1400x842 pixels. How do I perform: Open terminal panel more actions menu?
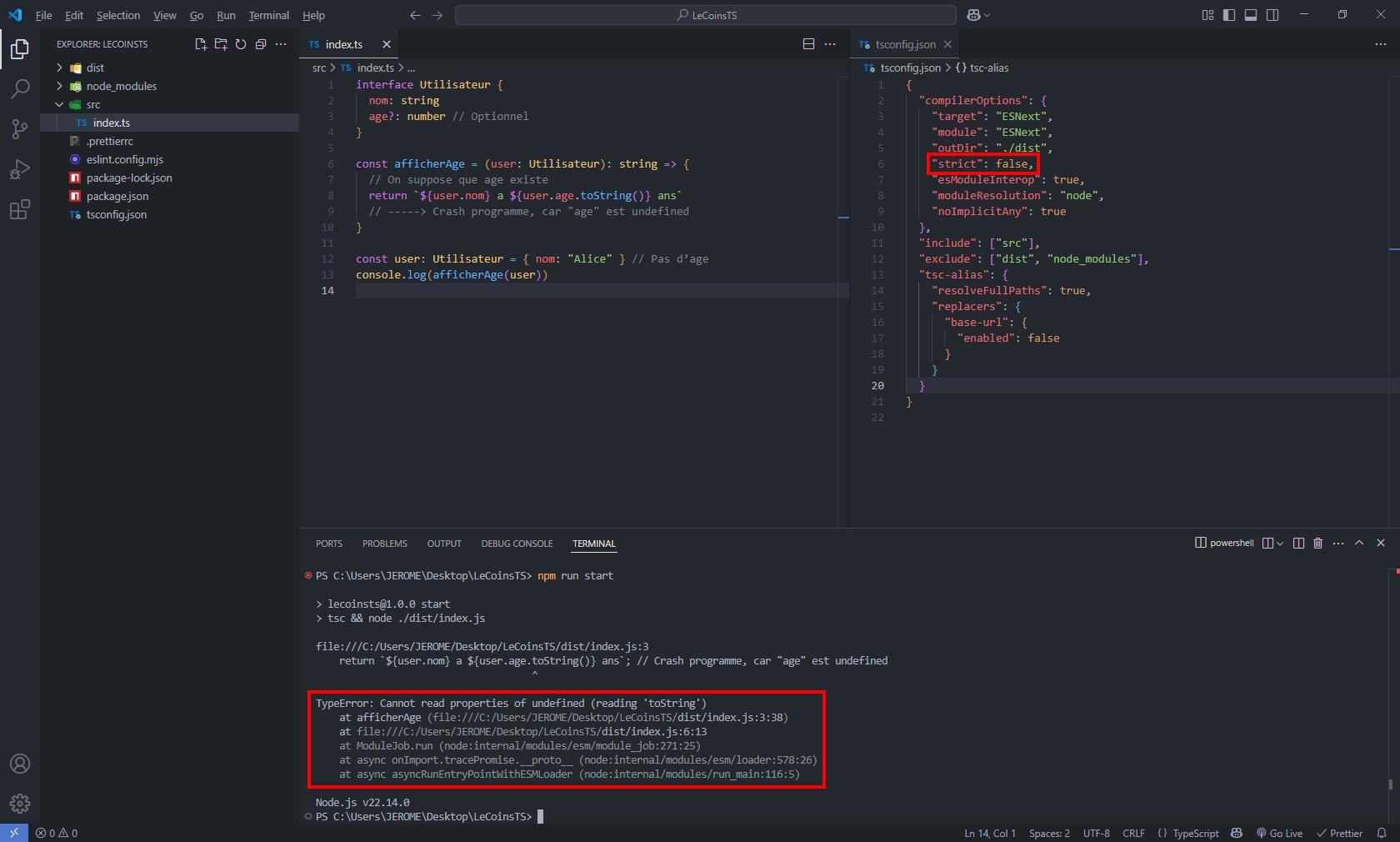(x=1338, y=543)
